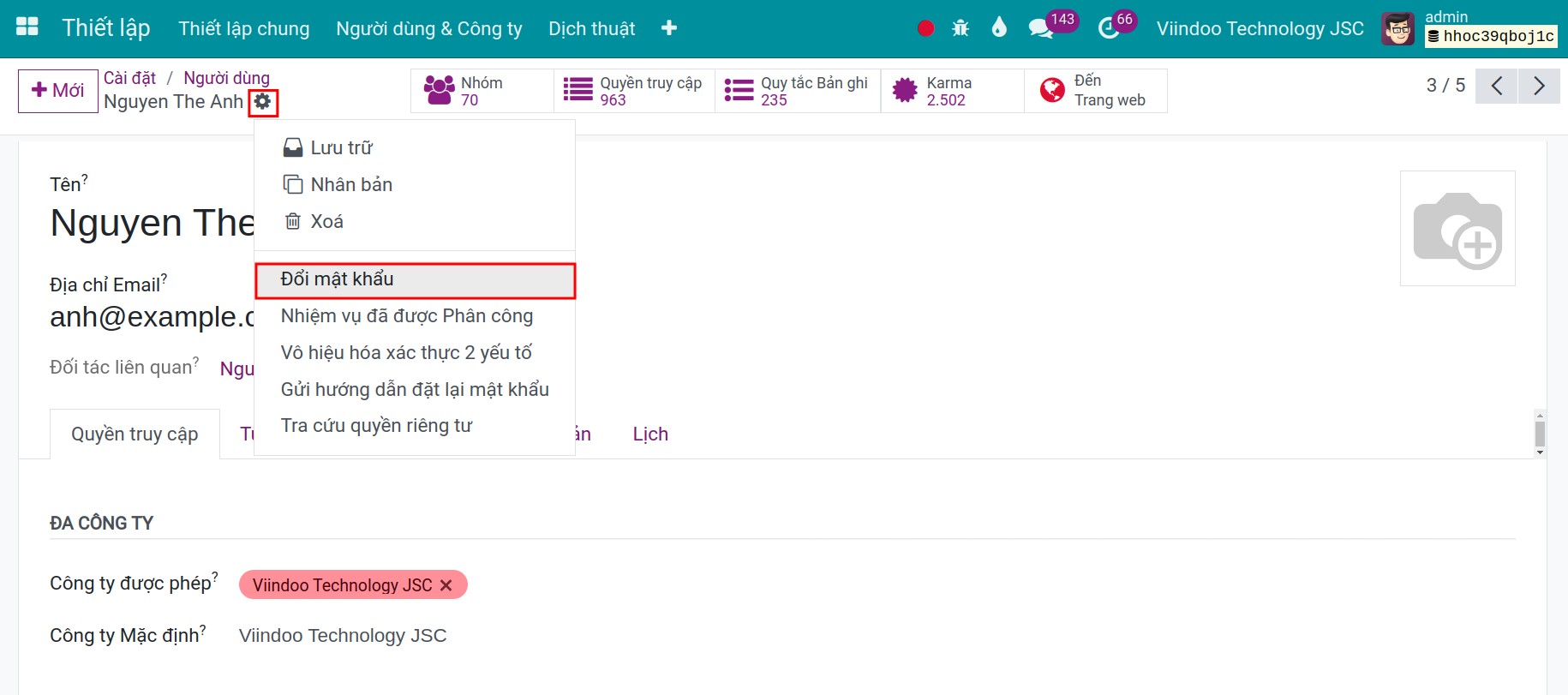Switch to Quyền truy cập tab
Image resolution: width=1568 pixels, height=695 pixels.
(135, 434)
